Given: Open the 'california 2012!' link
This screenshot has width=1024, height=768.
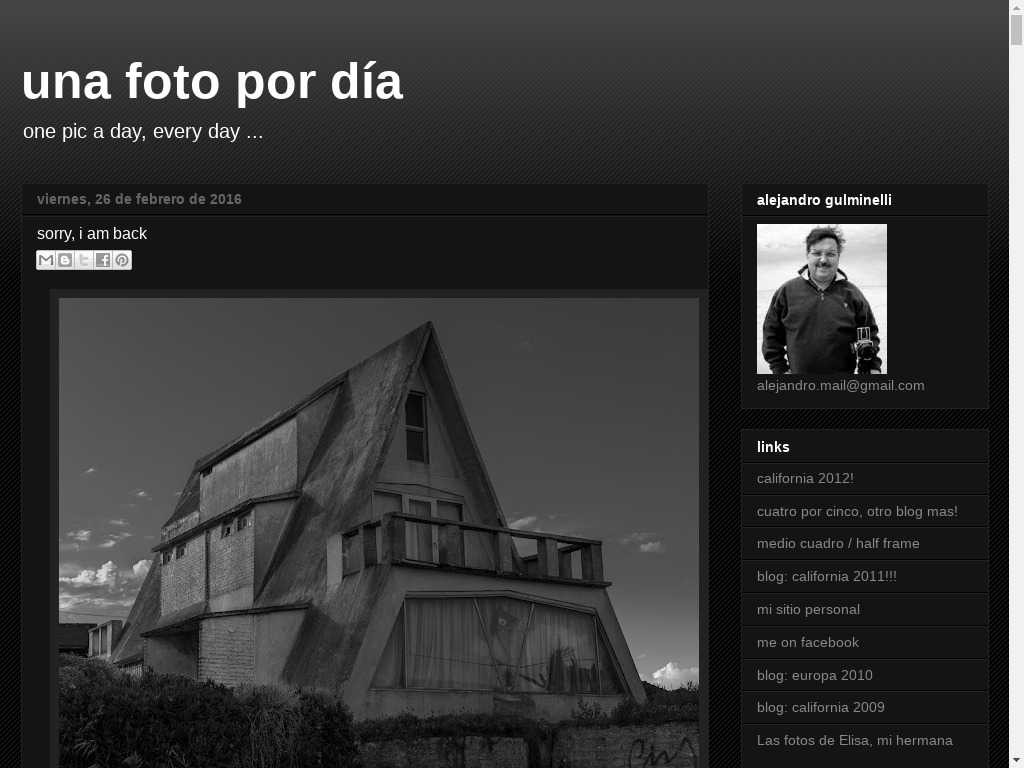Looking at the screenshot, I should pos(805,478).
